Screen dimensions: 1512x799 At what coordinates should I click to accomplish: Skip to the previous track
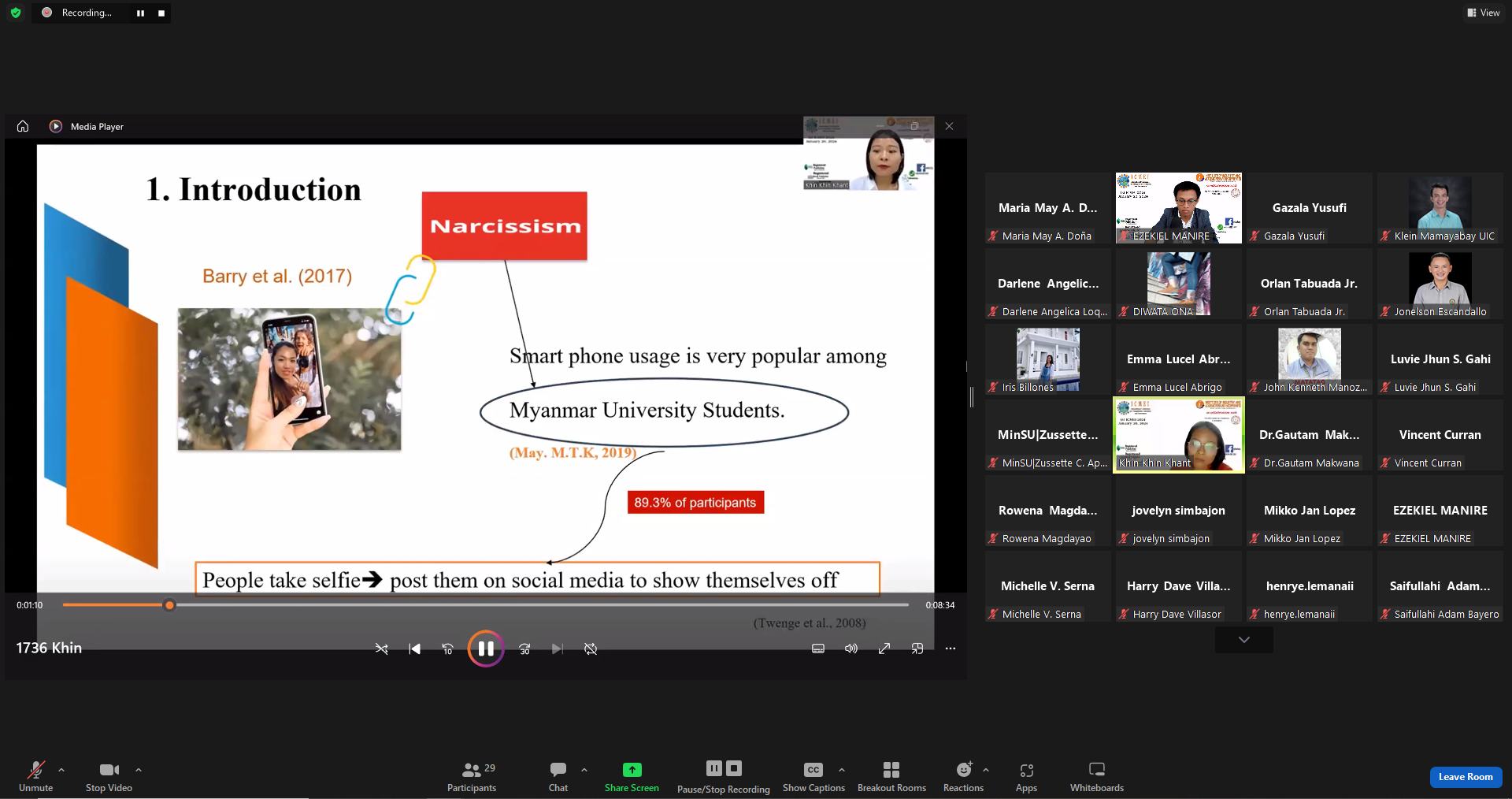414,648
